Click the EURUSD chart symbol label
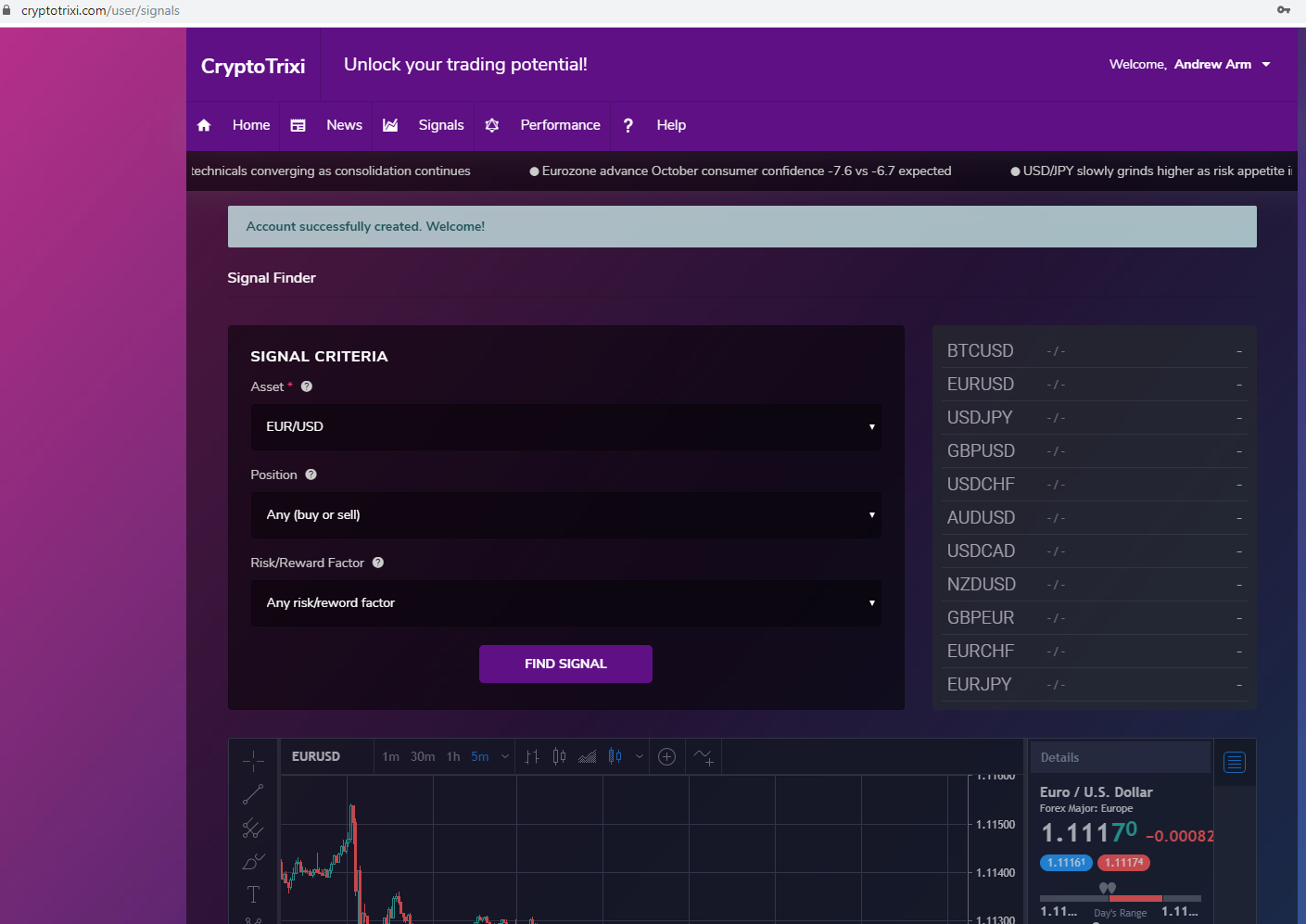Image resolution: width=1306 pixels, height=924 pixels. (x=316, y=756)
